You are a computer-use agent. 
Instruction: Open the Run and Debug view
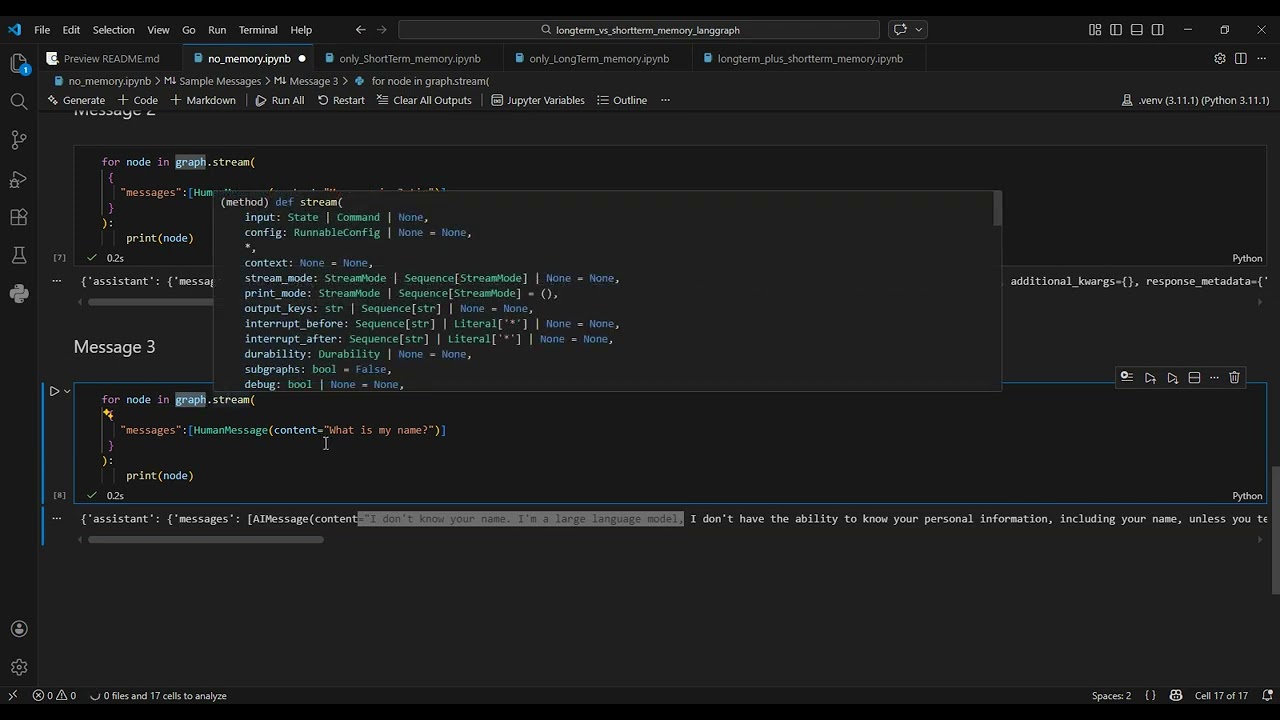point(18,179)
